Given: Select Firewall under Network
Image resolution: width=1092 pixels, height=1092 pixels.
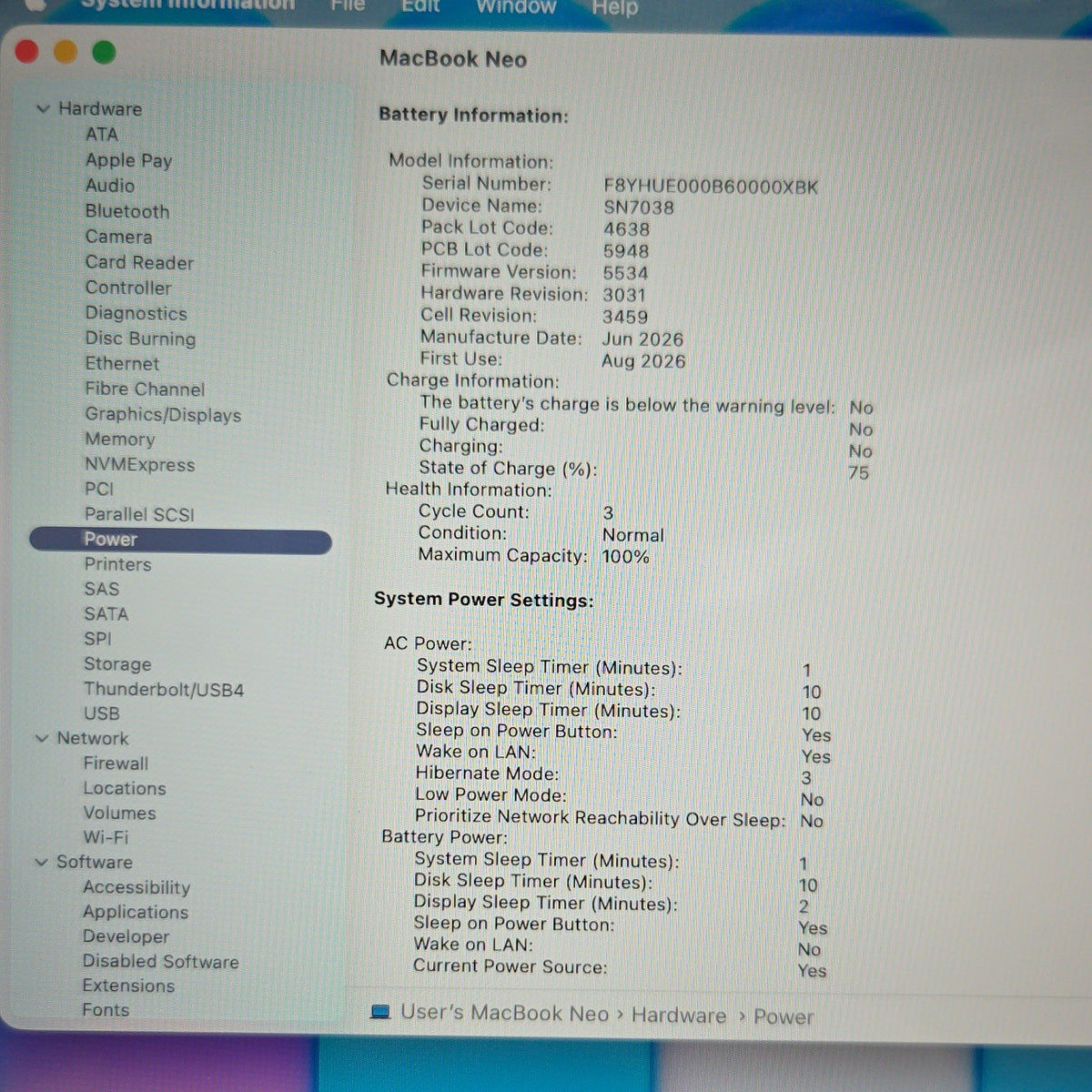Looking at the screenshot, I should [116, 763].
